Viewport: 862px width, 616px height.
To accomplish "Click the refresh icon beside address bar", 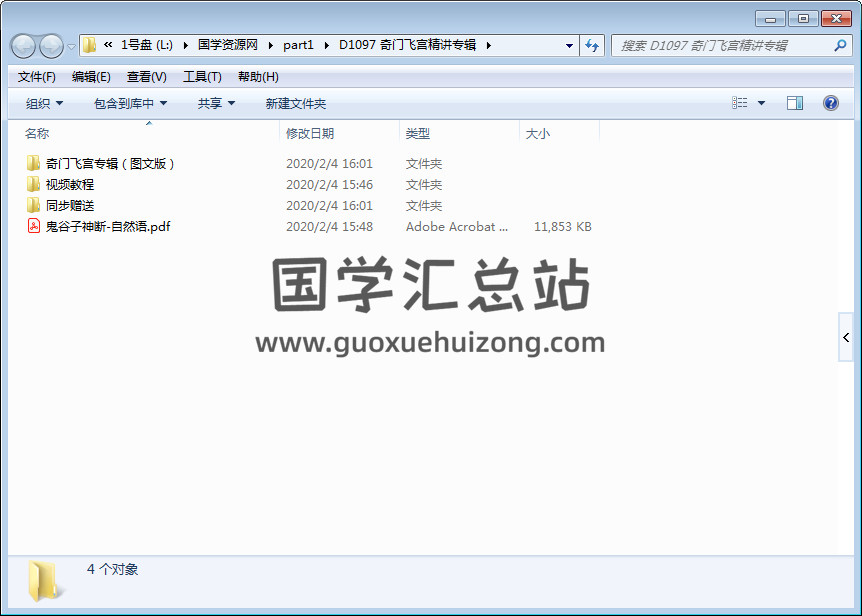I will point(592,46).
